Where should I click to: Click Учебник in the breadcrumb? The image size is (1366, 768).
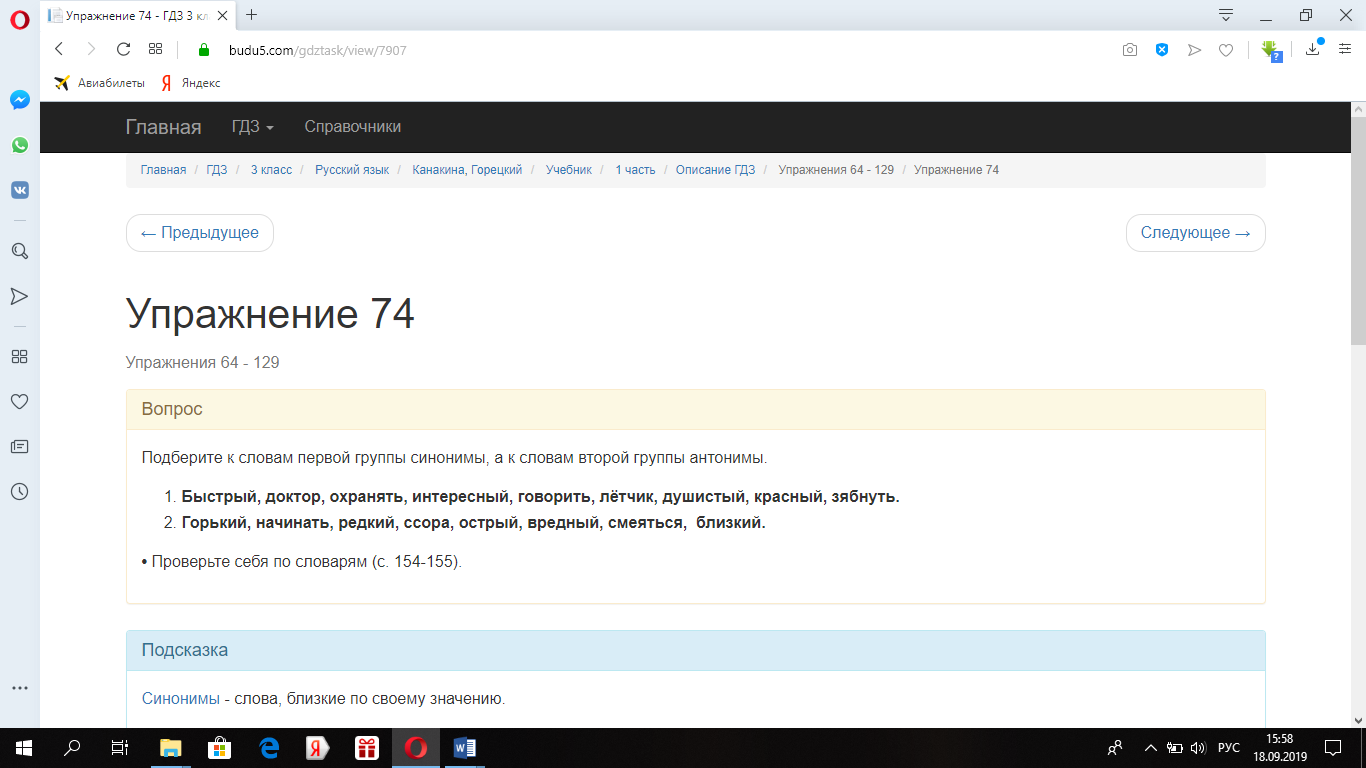click(x=569, y=170)
